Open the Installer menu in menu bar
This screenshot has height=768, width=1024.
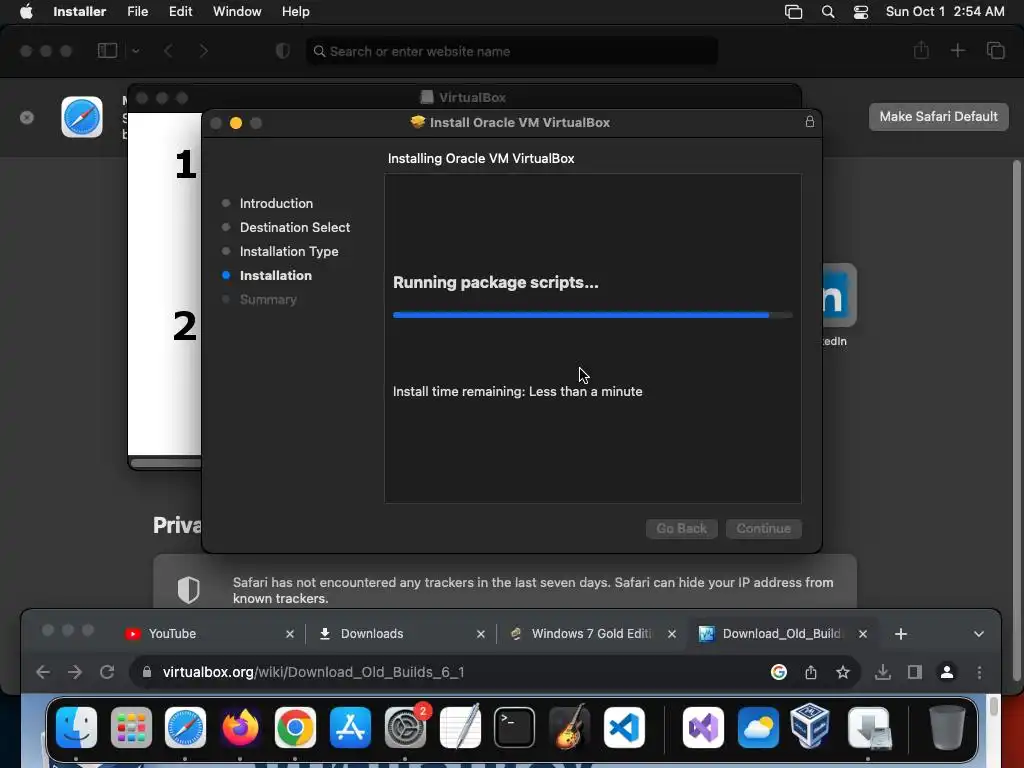80,11
